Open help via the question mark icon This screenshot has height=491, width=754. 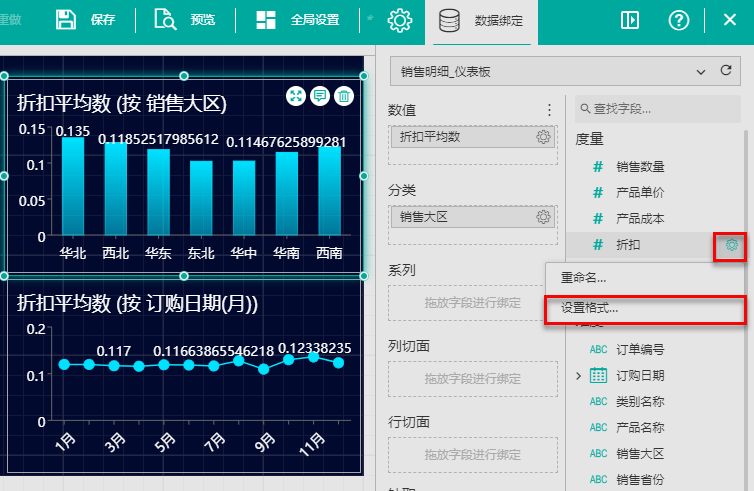pyautogui.click(x=679, y=20)
